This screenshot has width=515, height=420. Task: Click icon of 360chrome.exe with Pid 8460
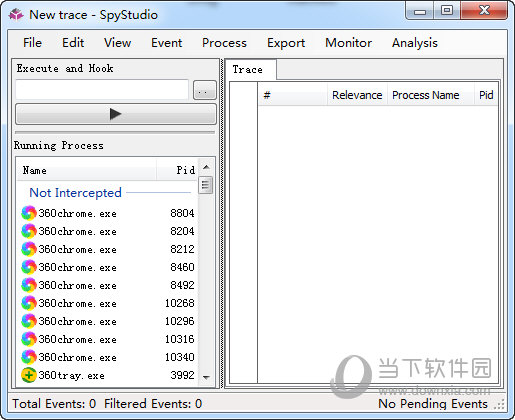tap(29, 267)
